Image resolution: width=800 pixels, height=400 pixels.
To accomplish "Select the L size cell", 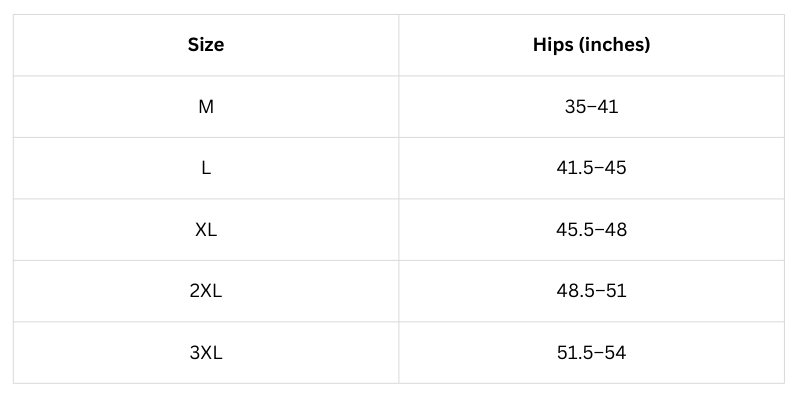I will tap(206, 168).
